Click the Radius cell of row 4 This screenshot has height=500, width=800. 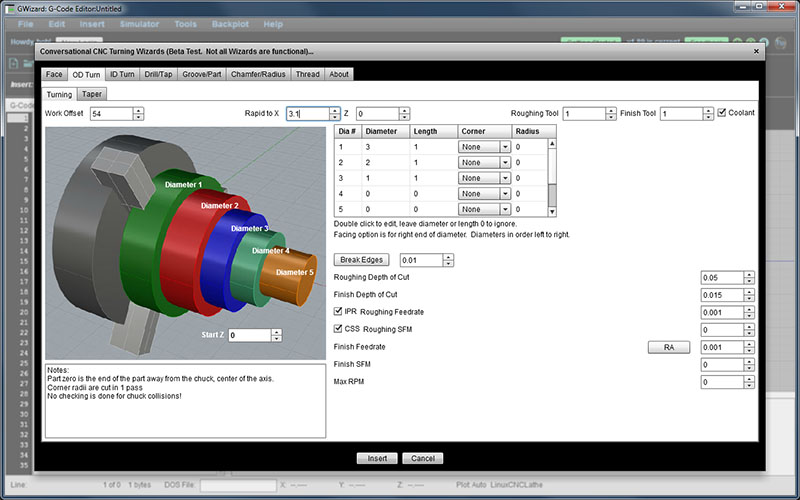point(530,194)
